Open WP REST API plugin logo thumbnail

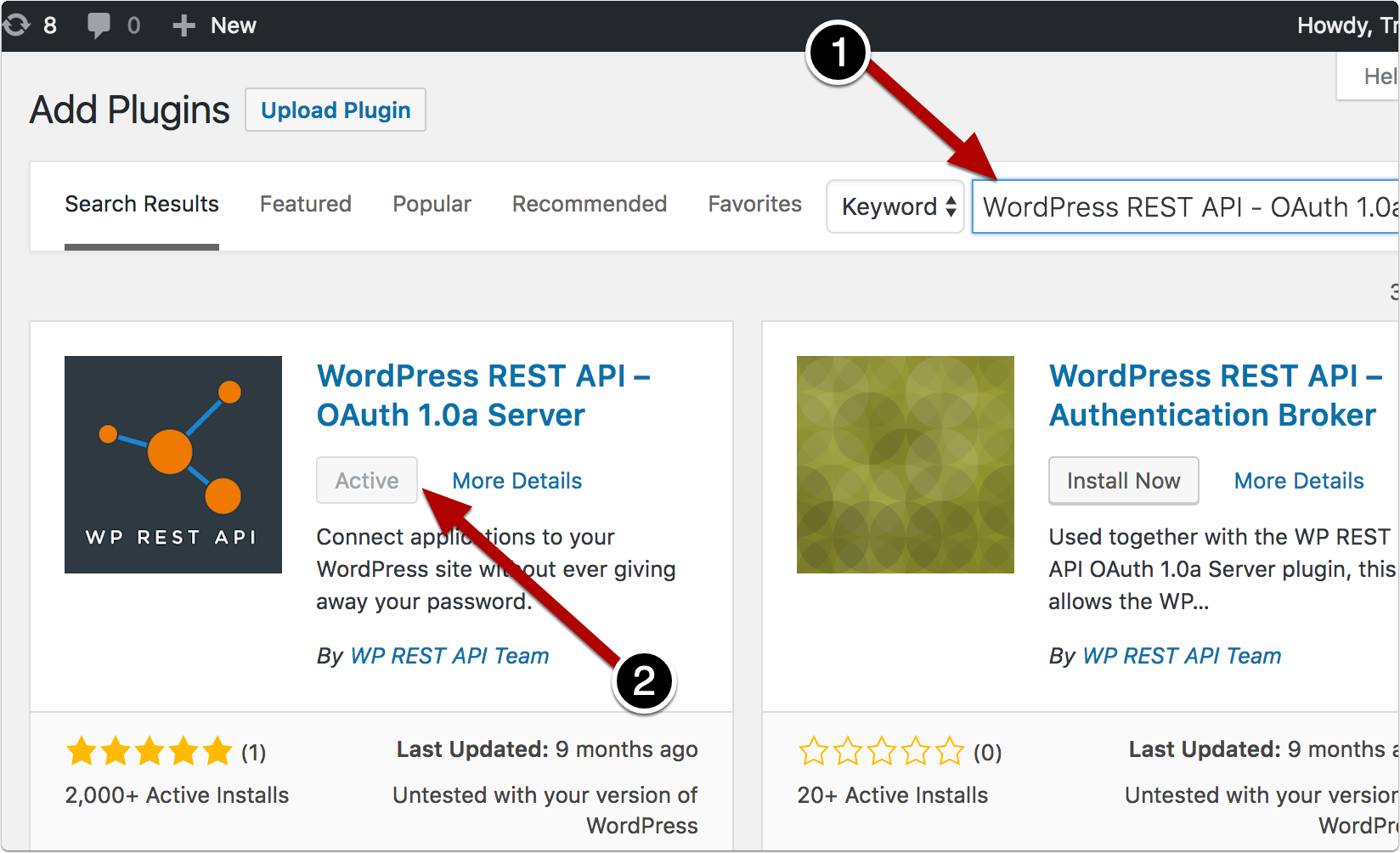(x=173, y=465)
